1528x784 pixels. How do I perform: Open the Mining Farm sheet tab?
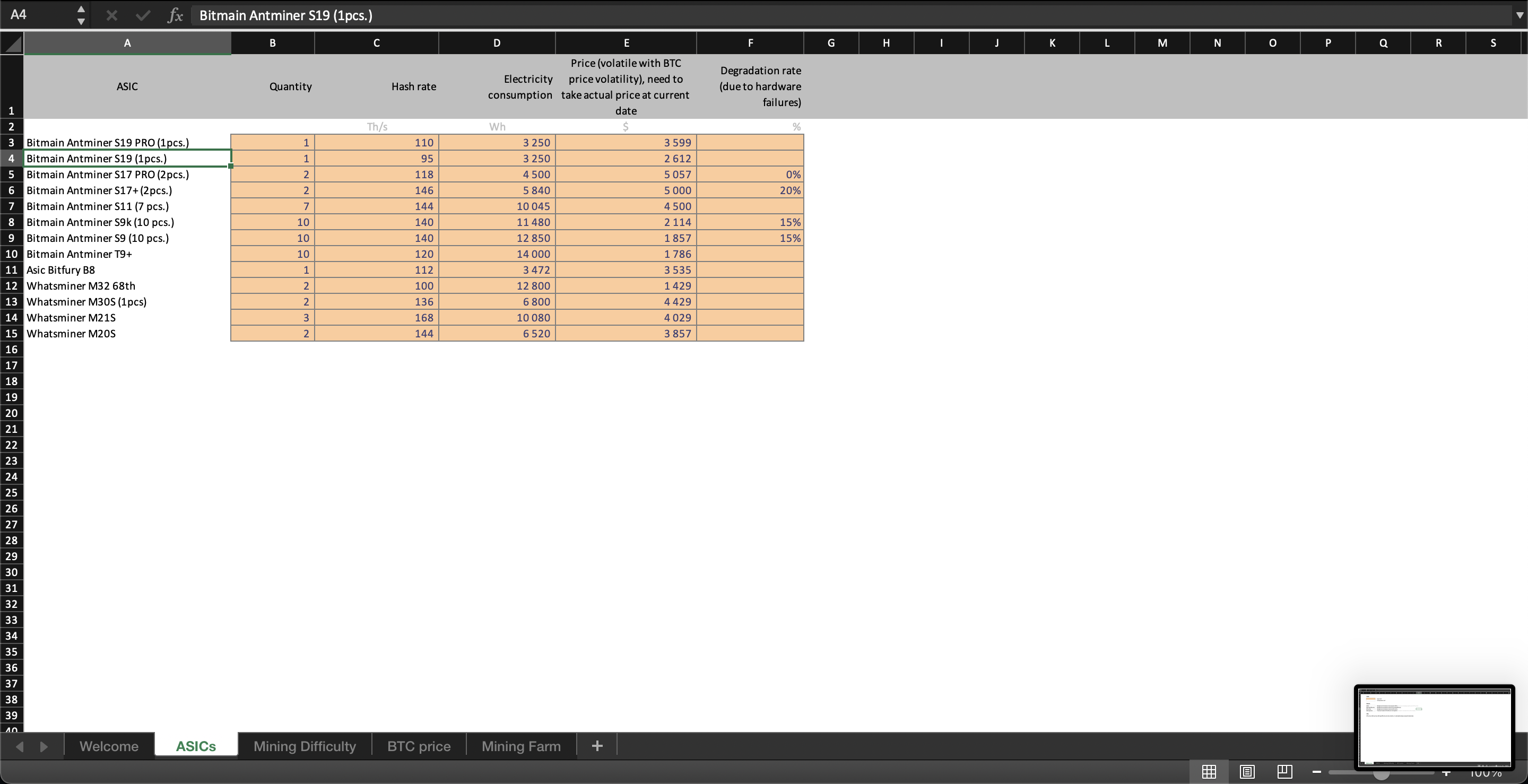[x=521, y=746]
